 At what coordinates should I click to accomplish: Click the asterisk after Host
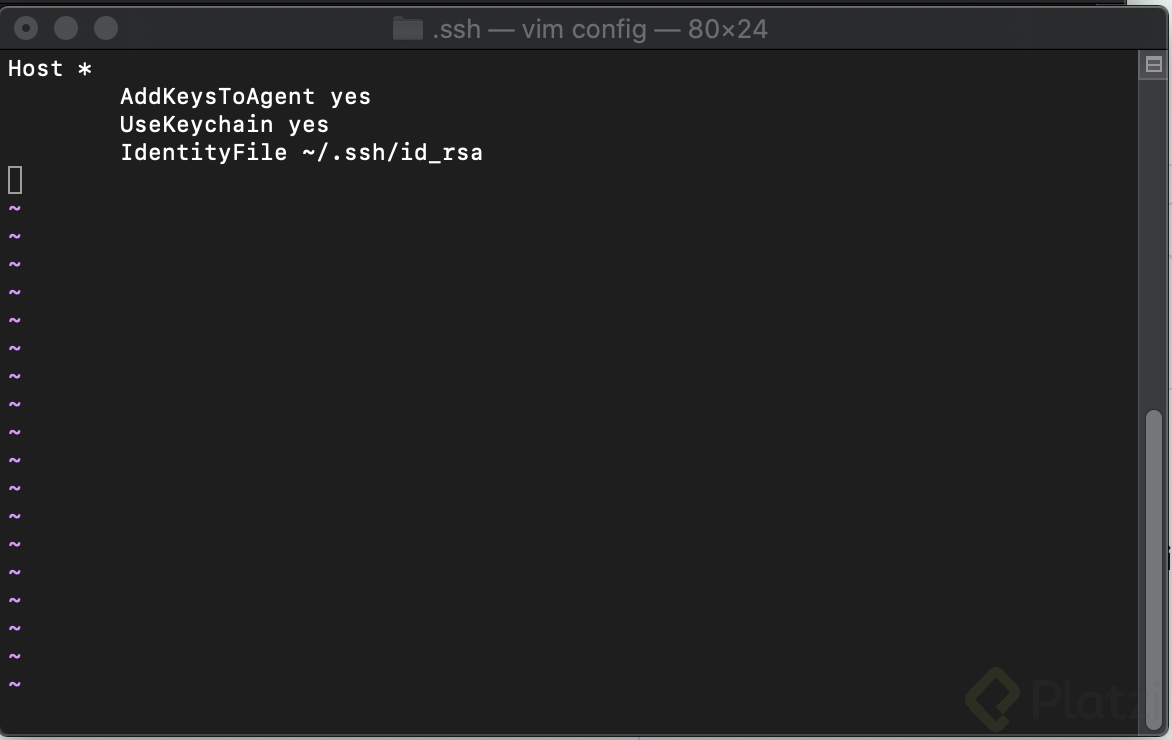click(84, 70)
